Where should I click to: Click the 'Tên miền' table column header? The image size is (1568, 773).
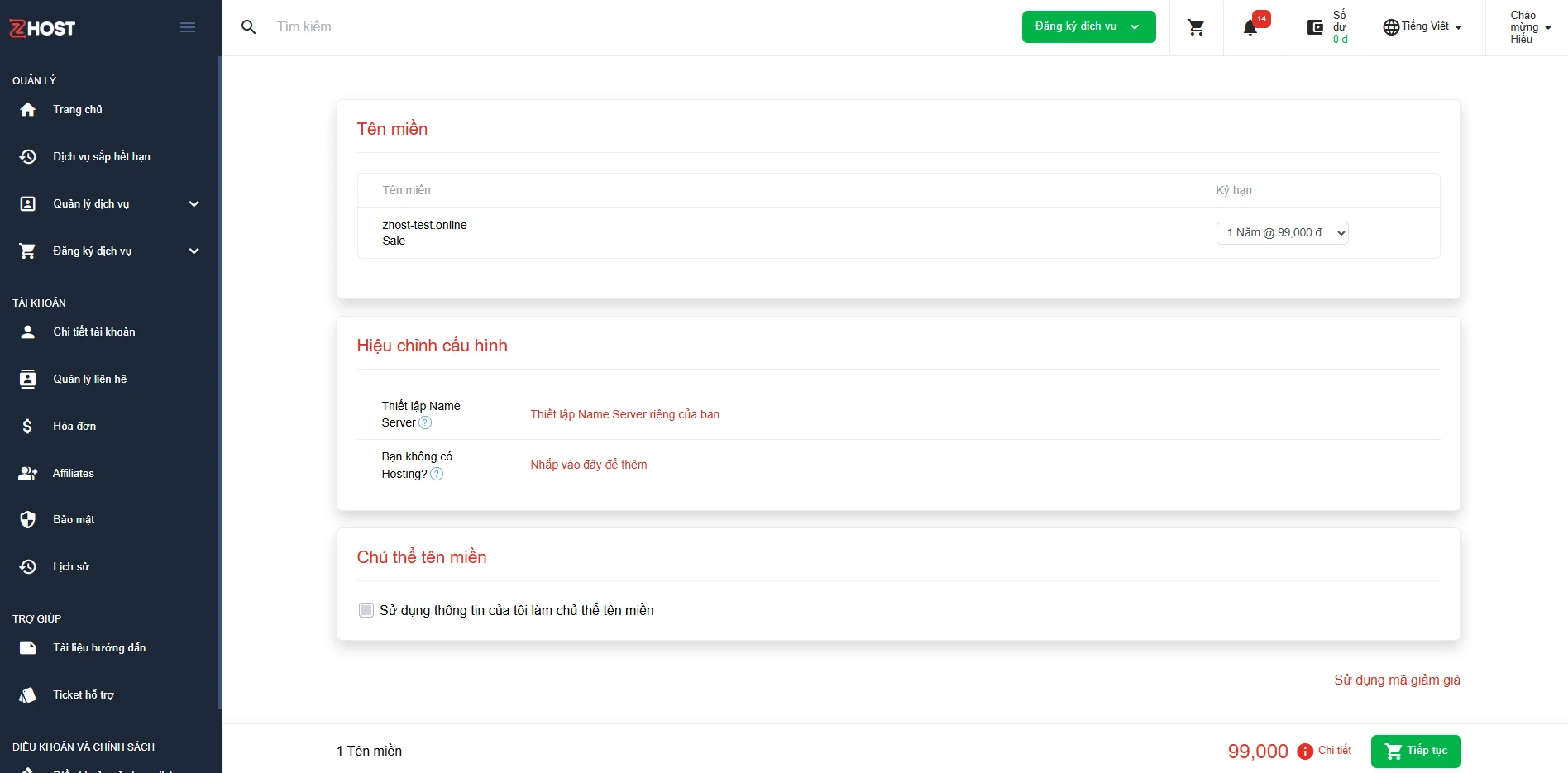[x=406, y=190]
